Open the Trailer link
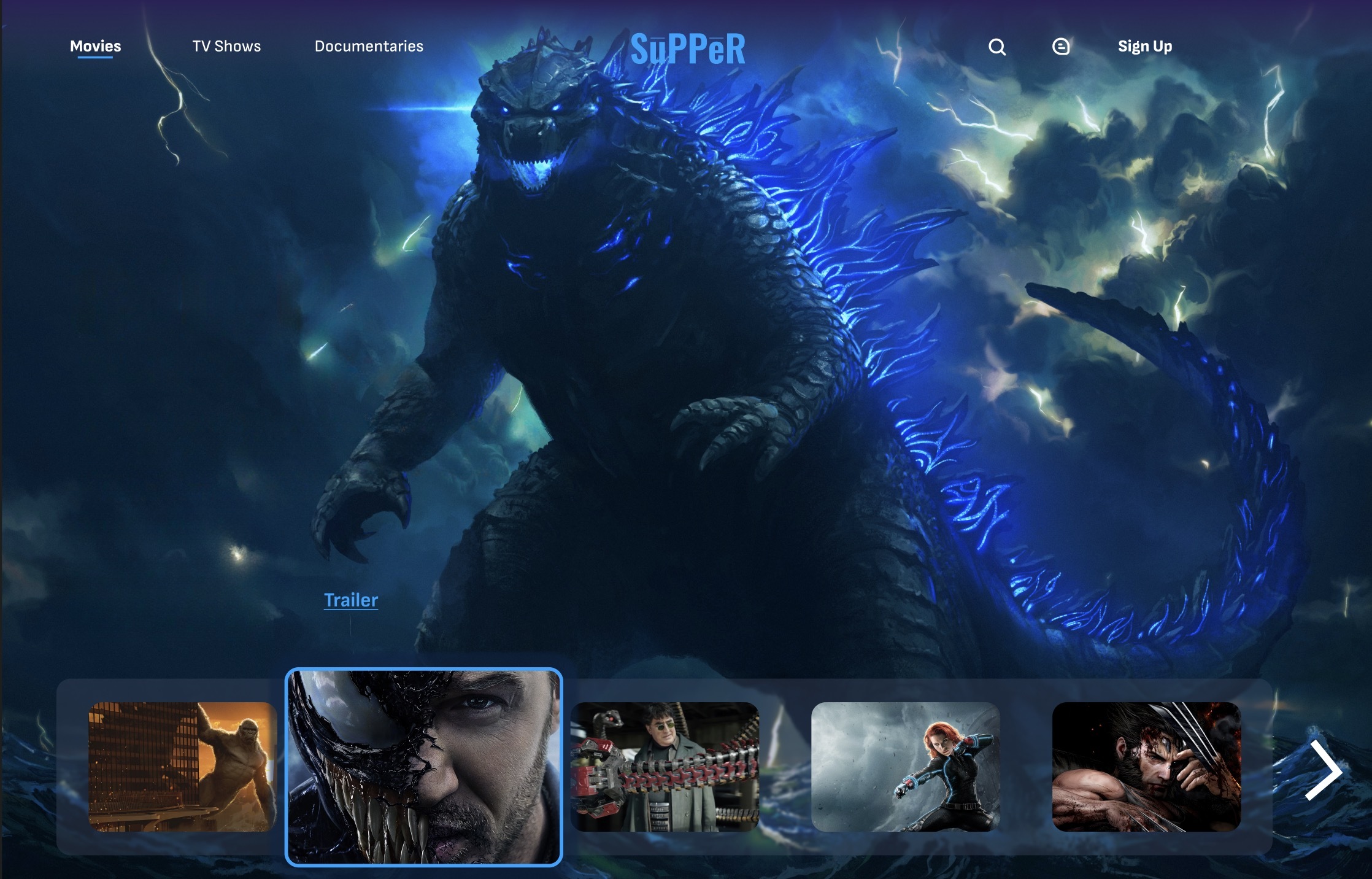The image size is (1372, 879). 351,600
